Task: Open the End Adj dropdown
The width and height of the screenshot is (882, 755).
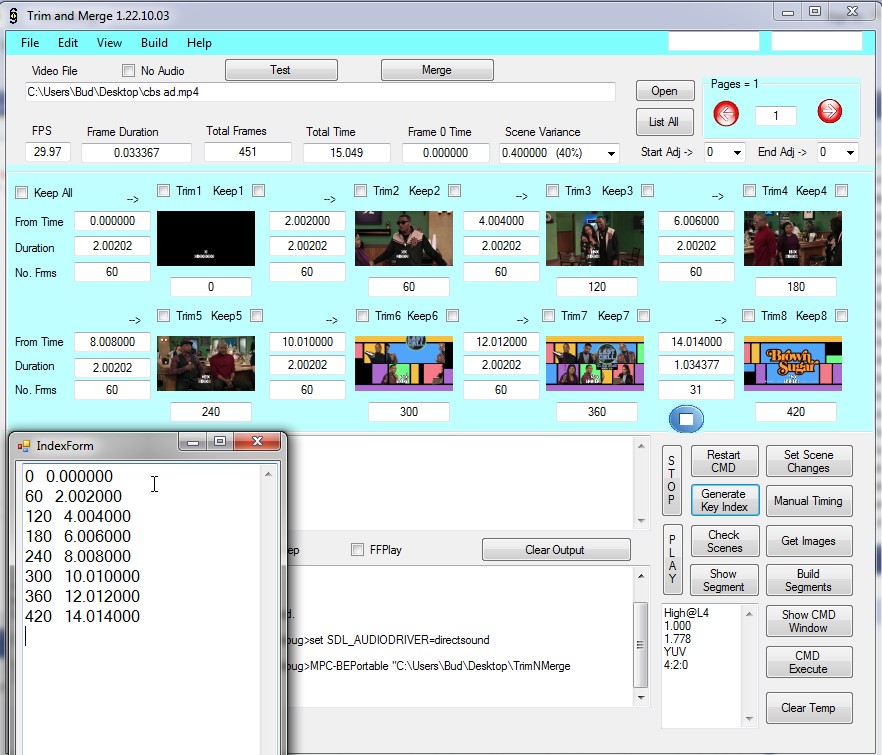Action: [x=850, y=152]
